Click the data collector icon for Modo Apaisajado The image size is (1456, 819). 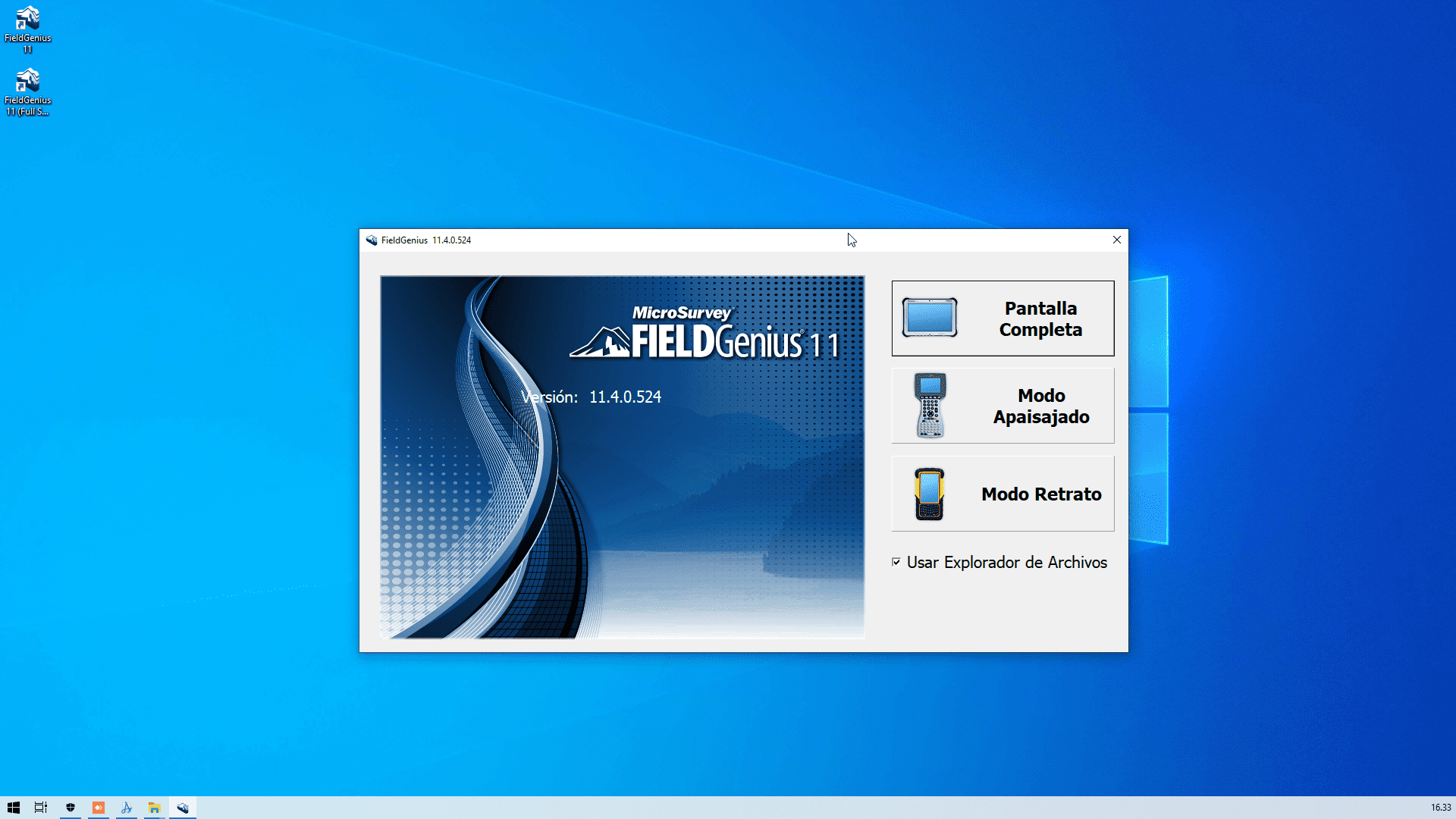point(930,406)
